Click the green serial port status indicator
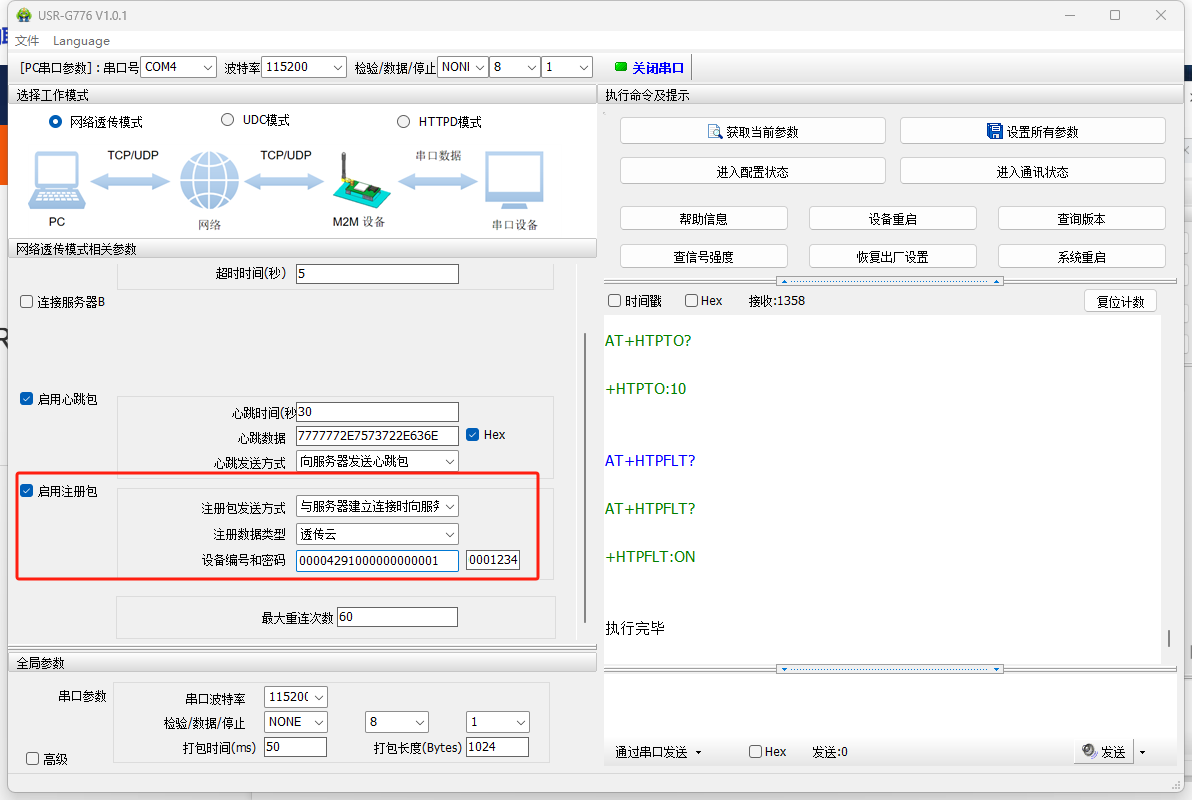The image size is (1192, 800). click(x=620, y=67)
